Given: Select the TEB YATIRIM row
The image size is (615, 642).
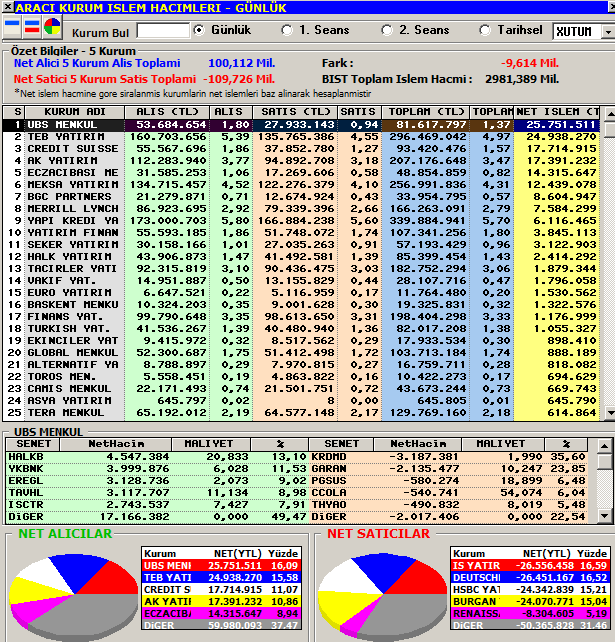Looking at the screenshot, I should pos(301,136).
